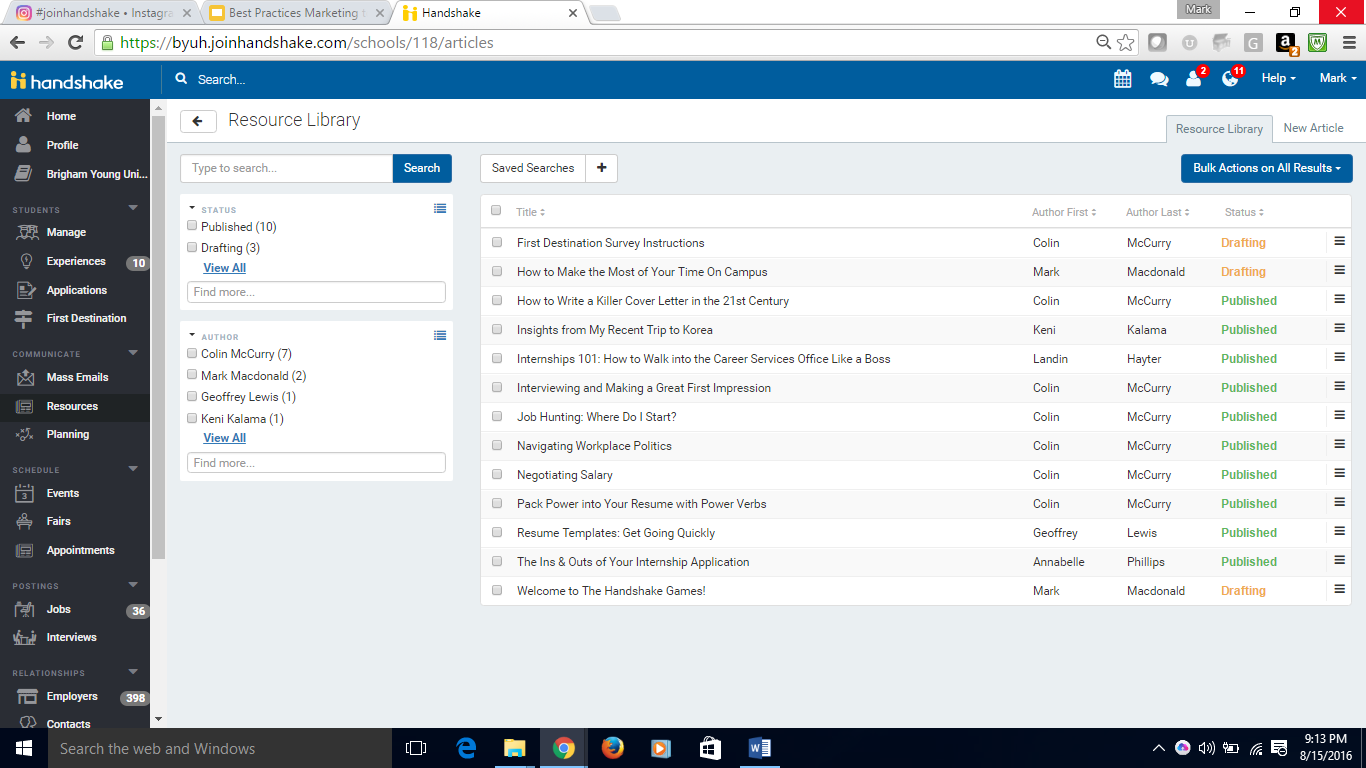1366x768 pixels.
Task: Click the Chrome bookmark star icon
Action: pyautogui.click(x=1126, y=43)
